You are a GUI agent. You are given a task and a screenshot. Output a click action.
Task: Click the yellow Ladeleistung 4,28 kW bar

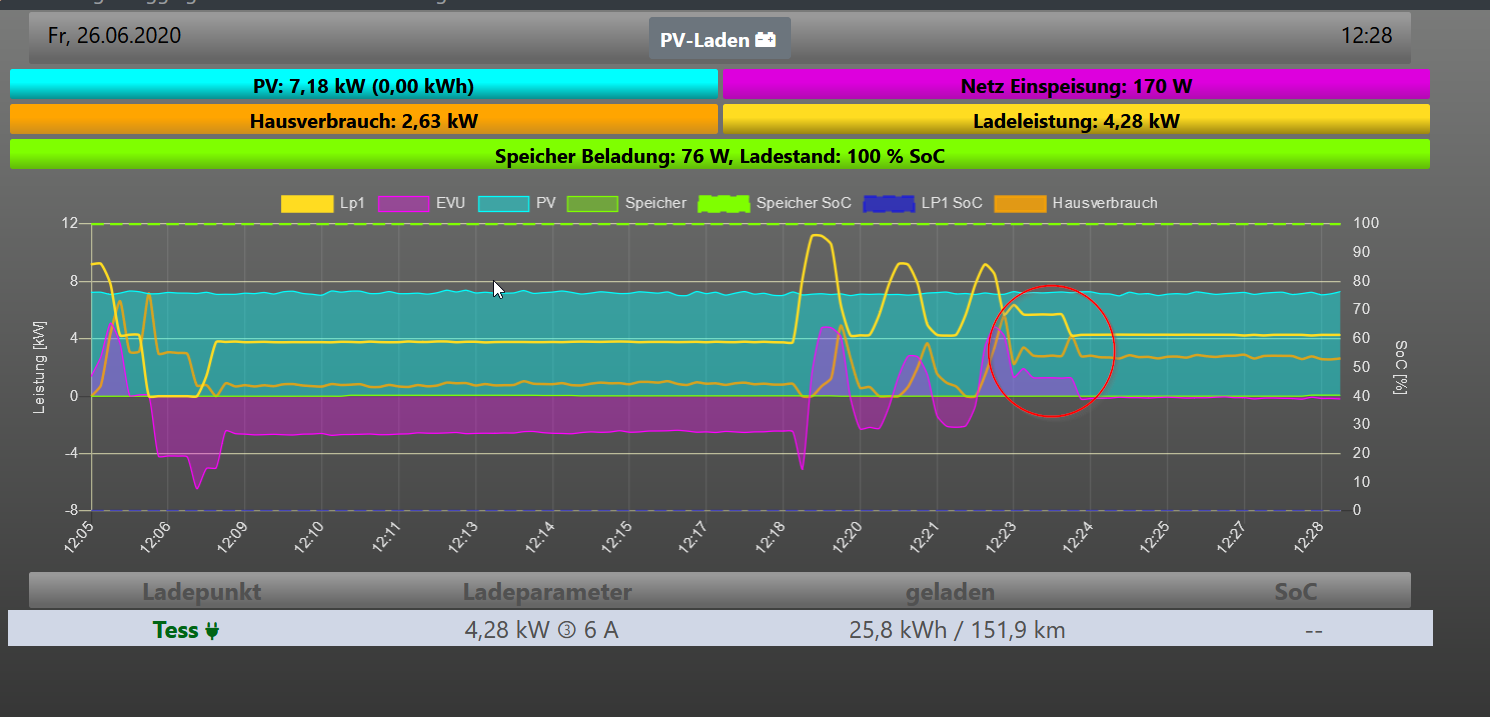(x=1075, y=121)
